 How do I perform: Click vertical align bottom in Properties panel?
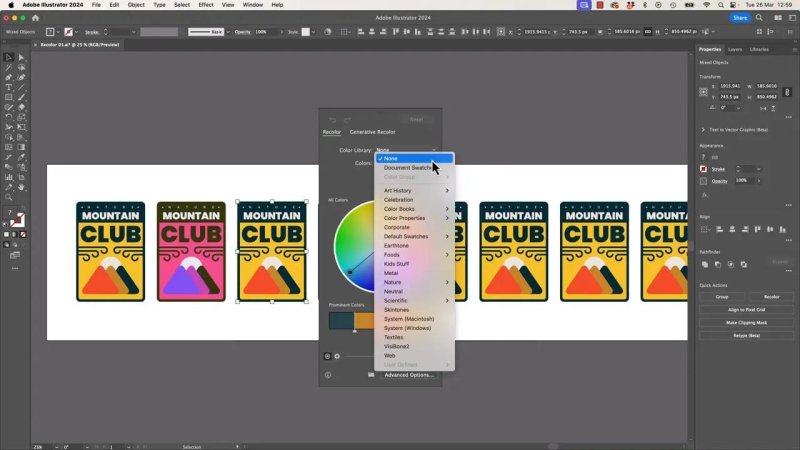[783, 230]
